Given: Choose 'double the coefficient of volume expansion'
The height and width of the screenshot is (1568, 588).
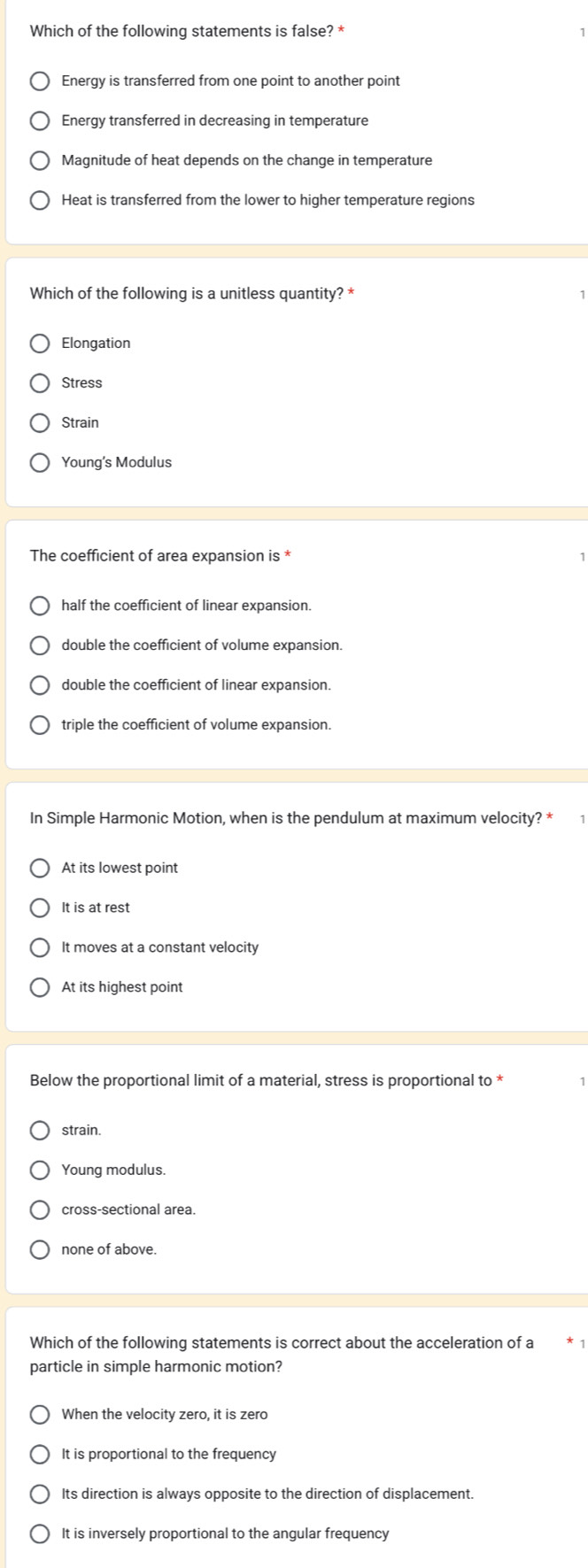Looking at the screenshot, I should [x=41, y=646].
